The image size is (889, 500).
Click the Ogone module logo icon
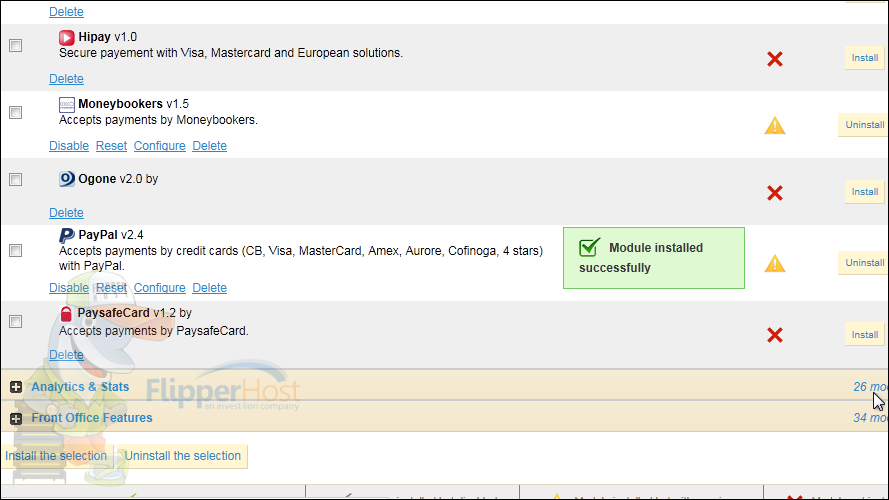tap(66, 179)
